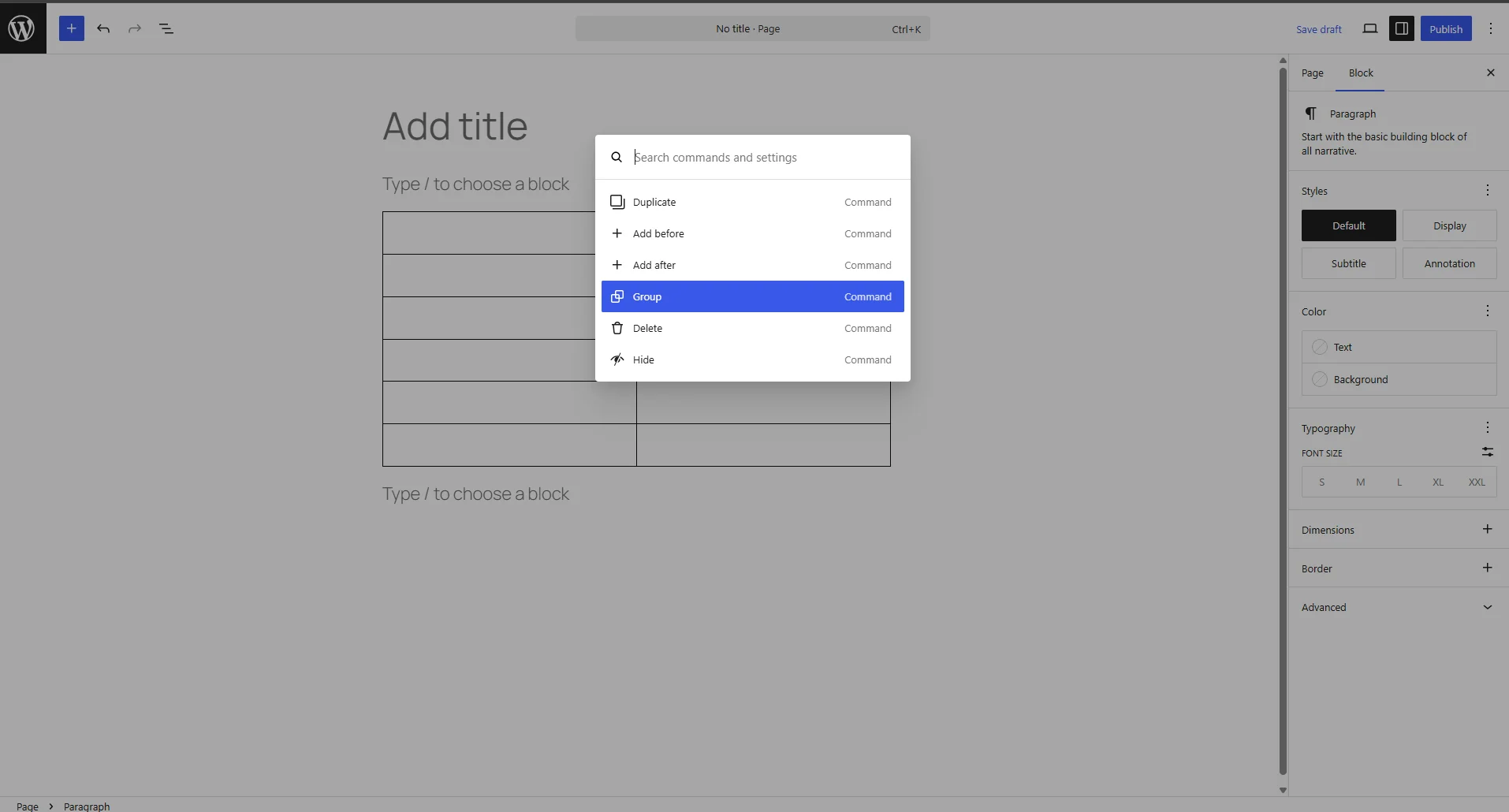
Task: Open the editor Options menu
Action: [1491, 28]
